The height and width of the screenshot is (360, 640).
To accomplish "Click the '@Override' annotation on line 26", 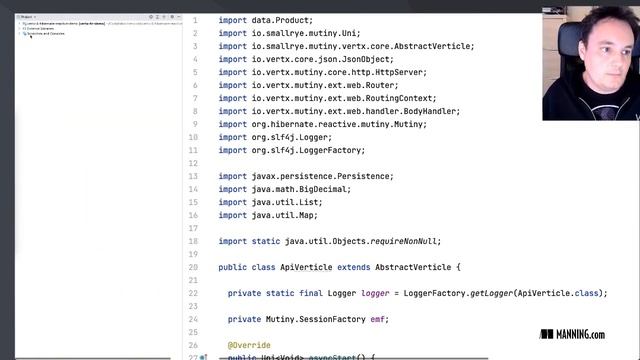I will coord(249,345).
